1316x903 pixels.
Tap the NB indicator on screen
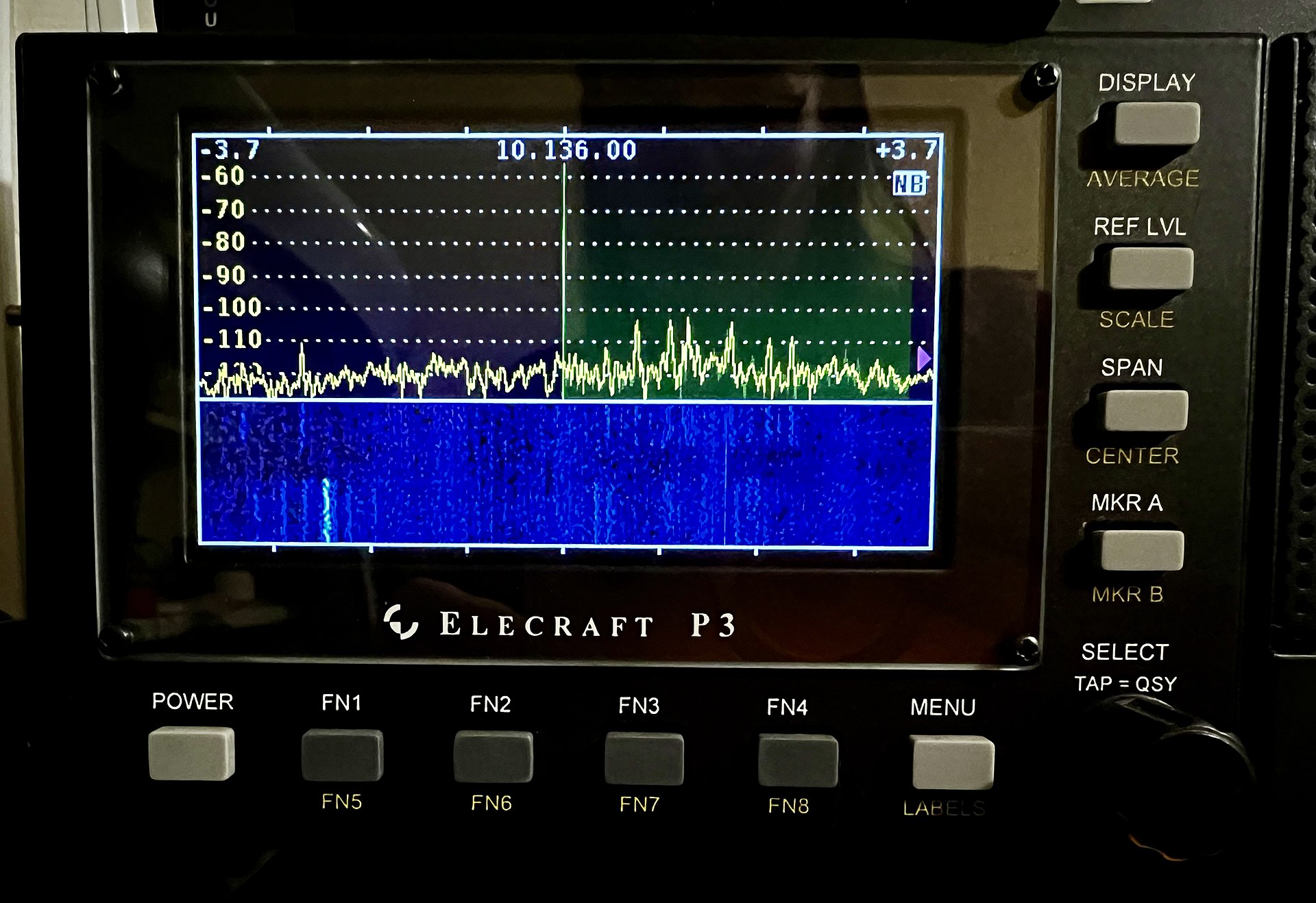pos(910,184)
